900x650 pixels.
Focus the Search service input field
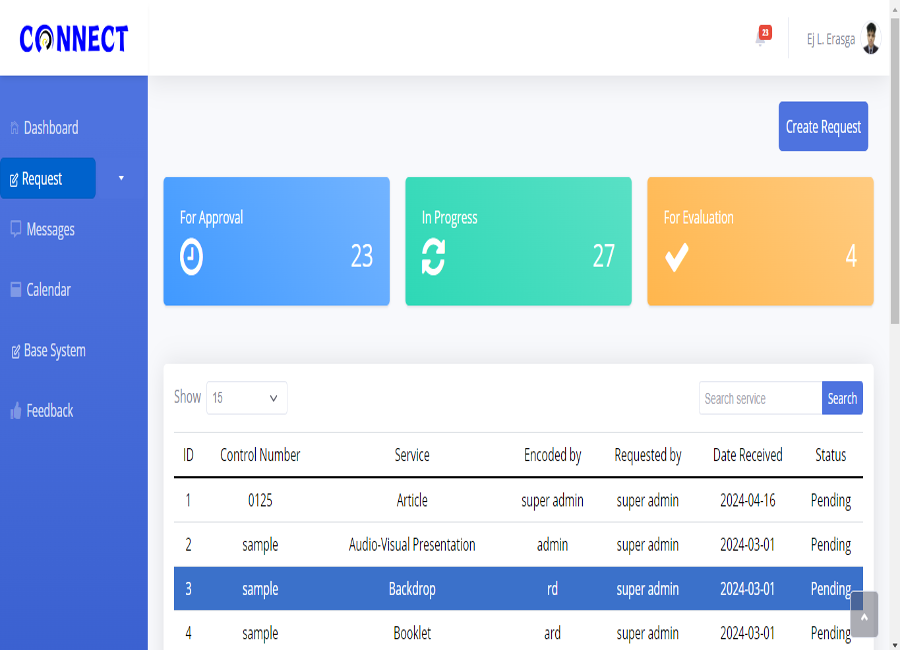coord(760,398)
